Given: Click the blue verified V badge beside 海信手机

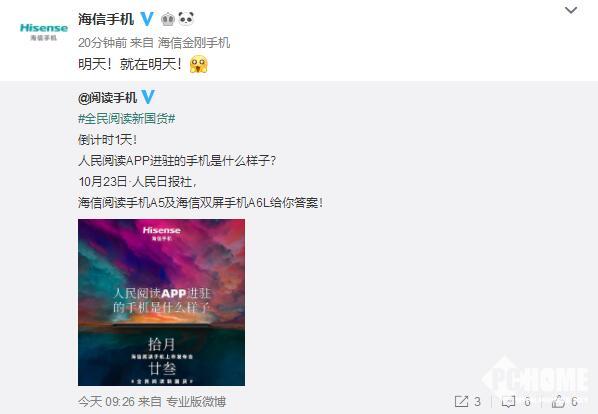Looking at the screenshot, I should pyautogui.click(x=147, y=19).
